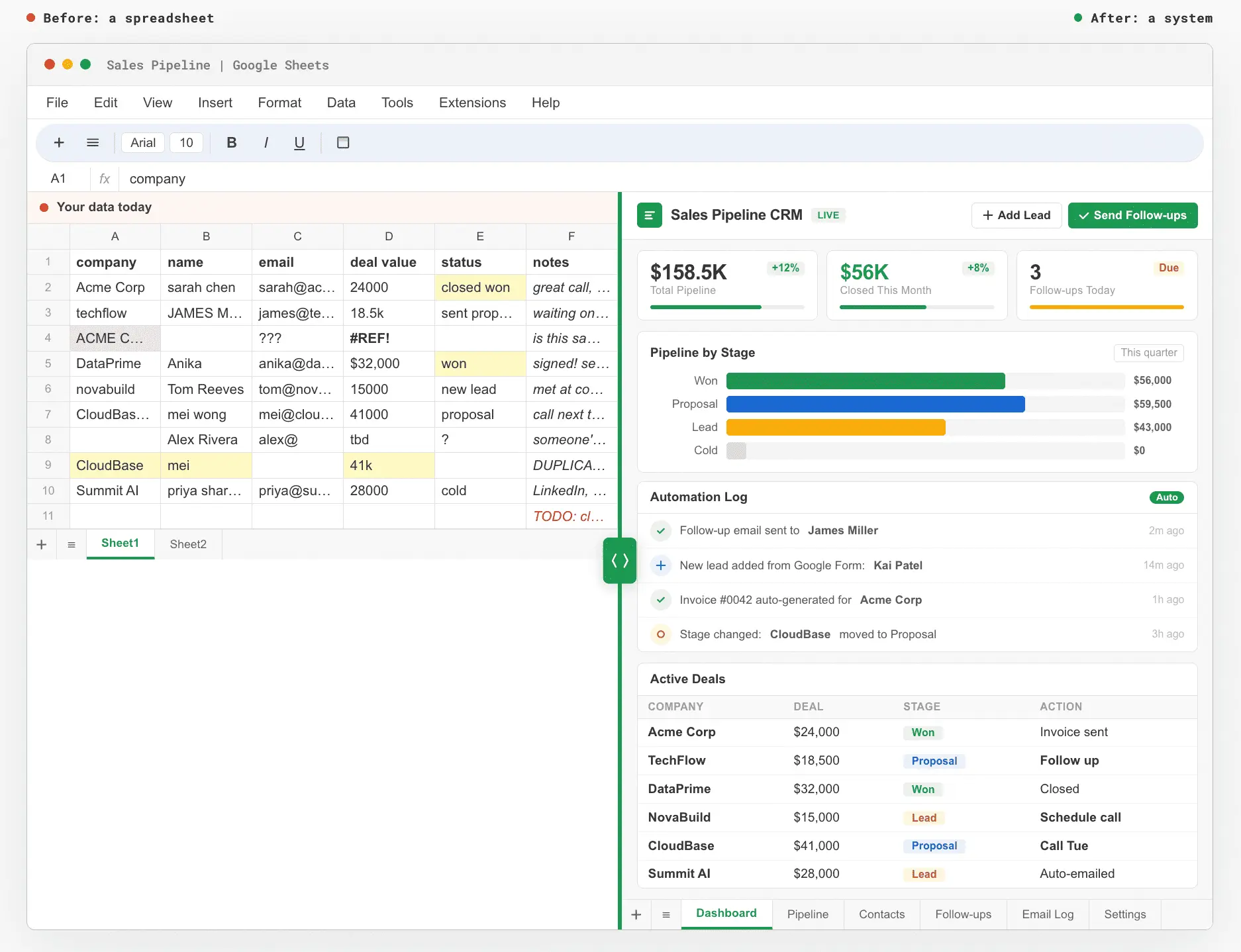The height and width of the screenshot is (952, 1241).
Task: Click the hamburger lines icon in the formatting toolbar
Action: pyautogui.click(x=93, y=142)
